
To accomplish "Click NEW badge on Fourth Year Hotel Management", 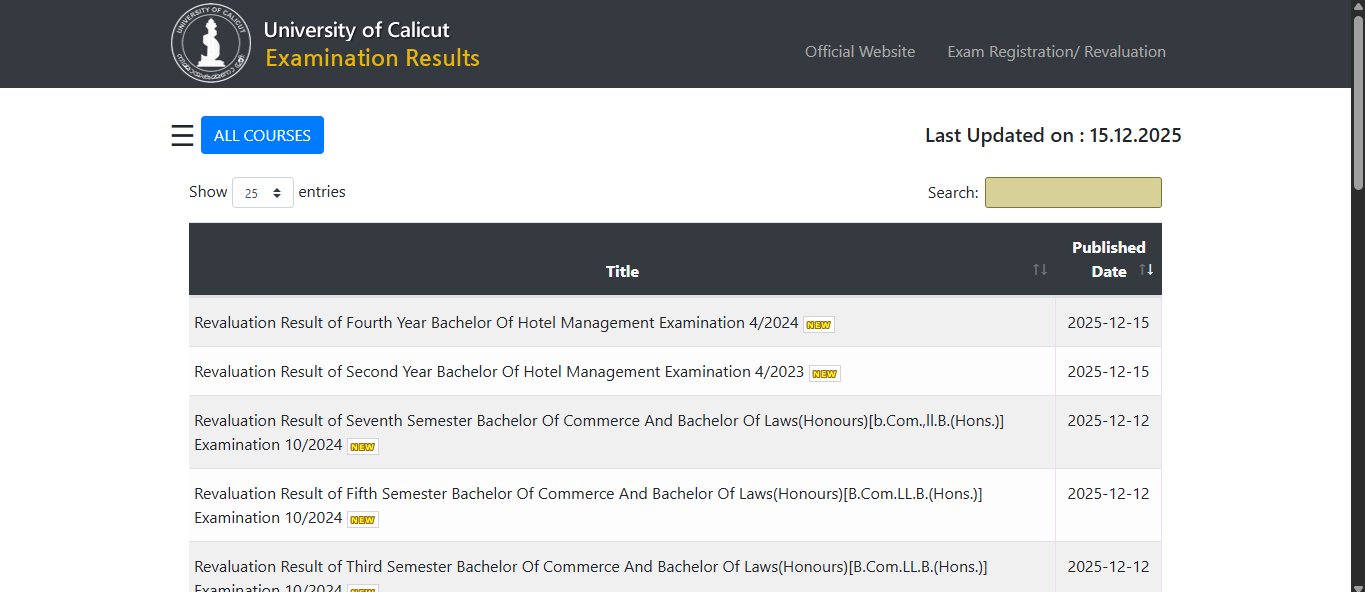I will 819,325.
